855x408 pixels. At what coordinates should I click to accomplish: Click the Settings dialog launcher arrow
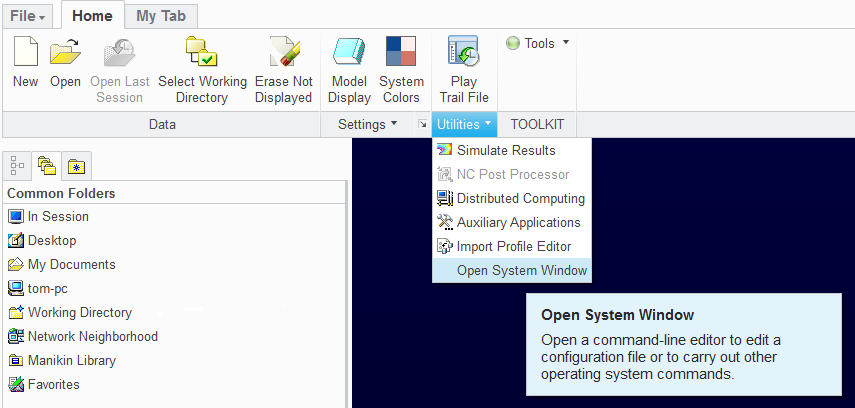click(x=422, y=124)
